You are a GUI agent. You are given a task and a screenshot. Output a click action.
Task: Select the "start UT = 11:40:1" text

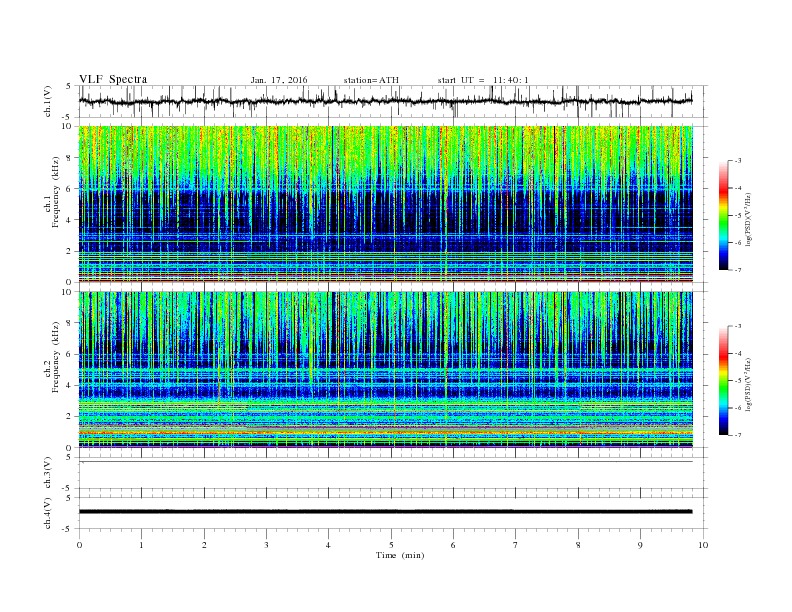point(483,80)
